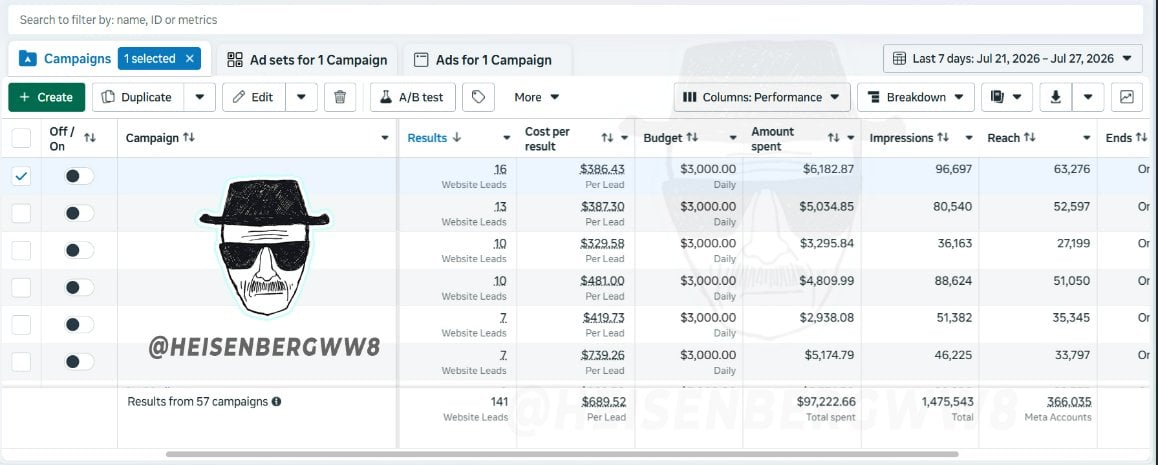Click the A/B test button

[x=413, y=97]
